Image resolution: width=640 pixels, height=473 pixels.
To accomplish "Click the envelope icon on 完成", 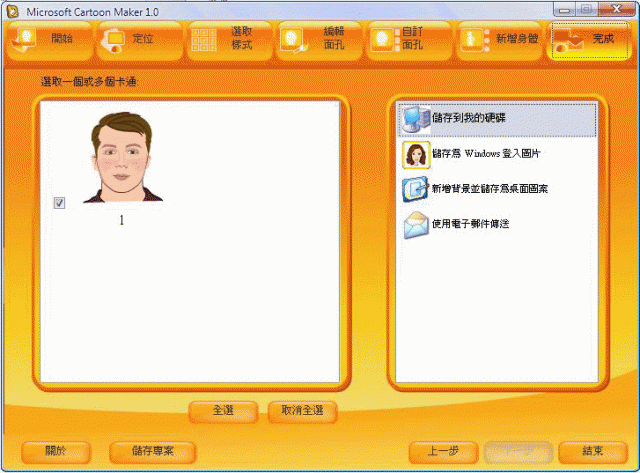I will click(x=569, y=41).
